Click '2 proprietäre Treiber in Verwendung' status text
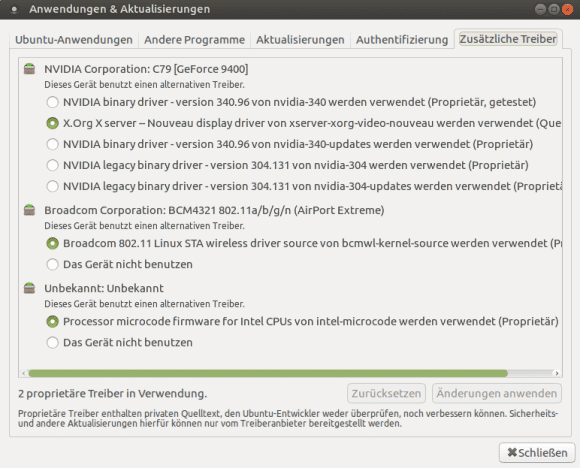This screenshot has height=468, width=580. click(112, 394)
